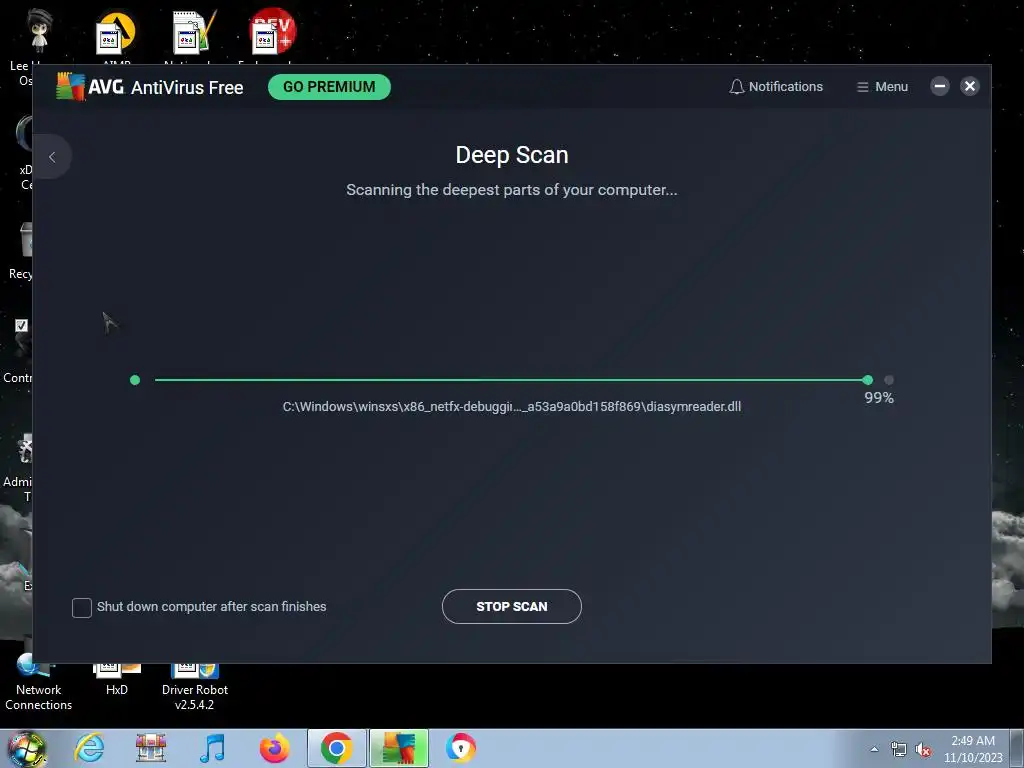Click the Deep Scan progress bar
This screenshot has width=1024, height=768.
[x=511, y=379]
